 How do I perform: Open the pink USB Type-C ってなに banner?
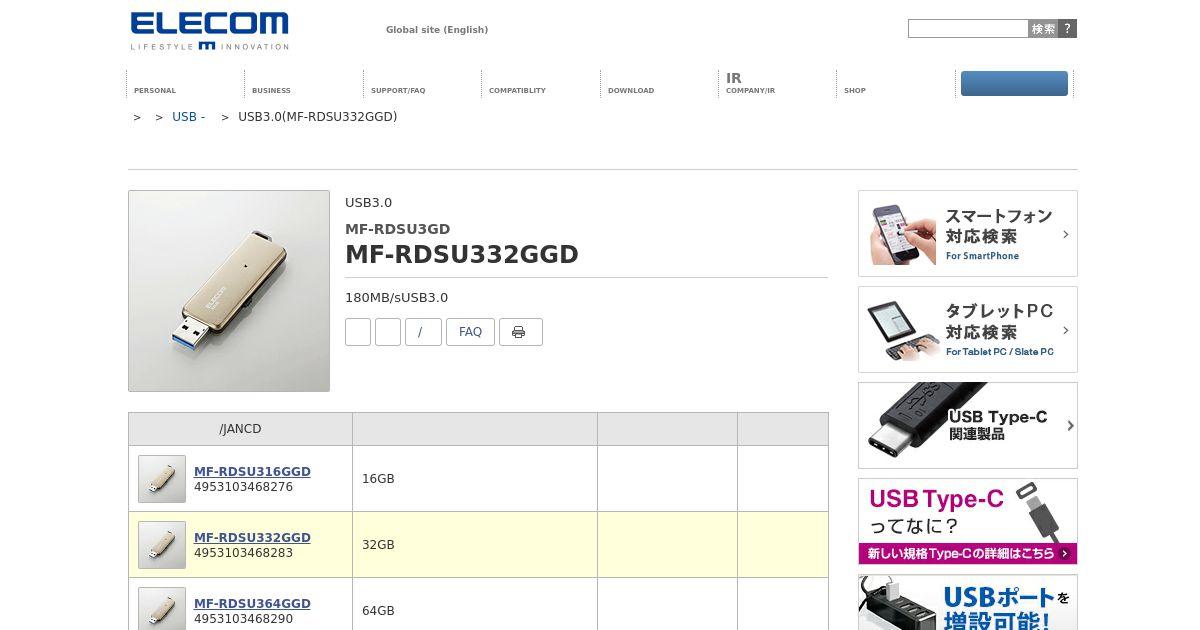(x=968, y=522)
